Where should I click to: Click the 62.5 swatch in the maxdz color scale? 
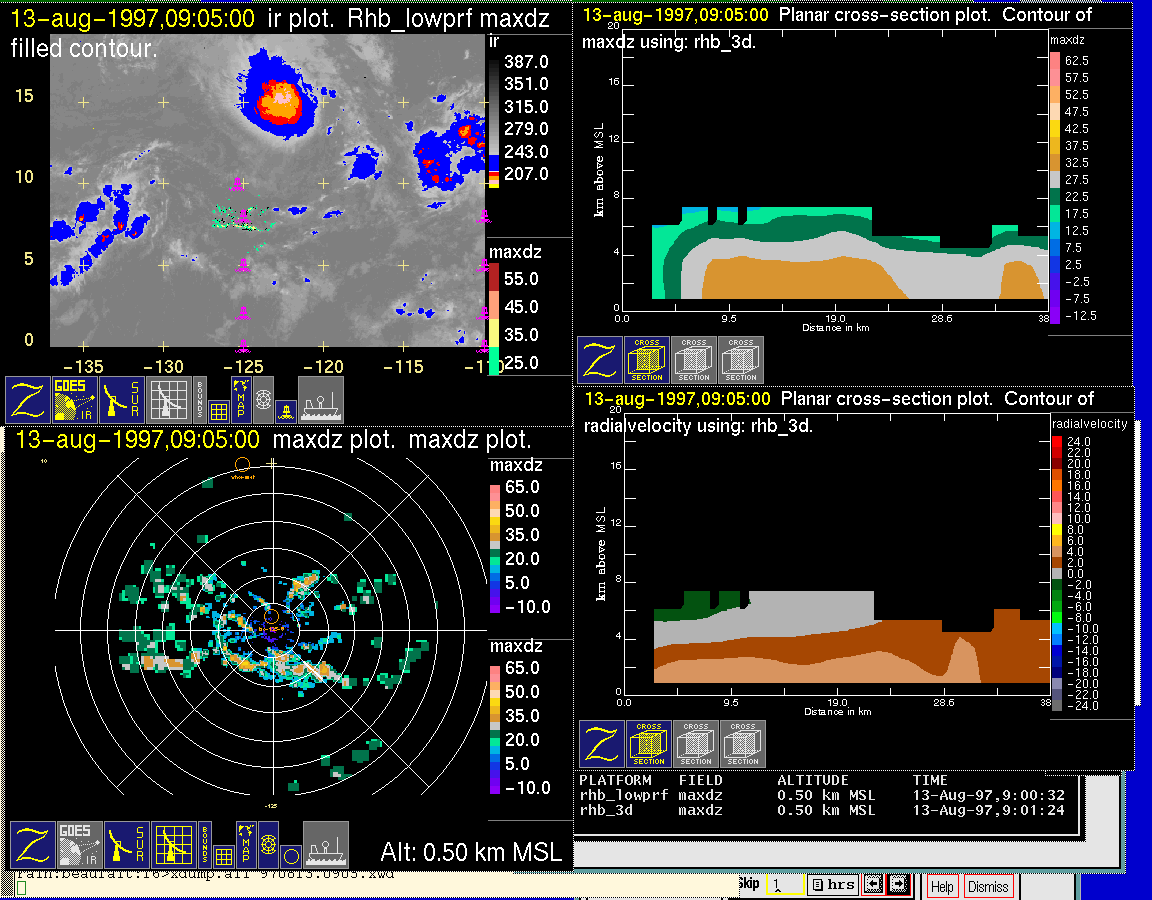[1054, 61]
